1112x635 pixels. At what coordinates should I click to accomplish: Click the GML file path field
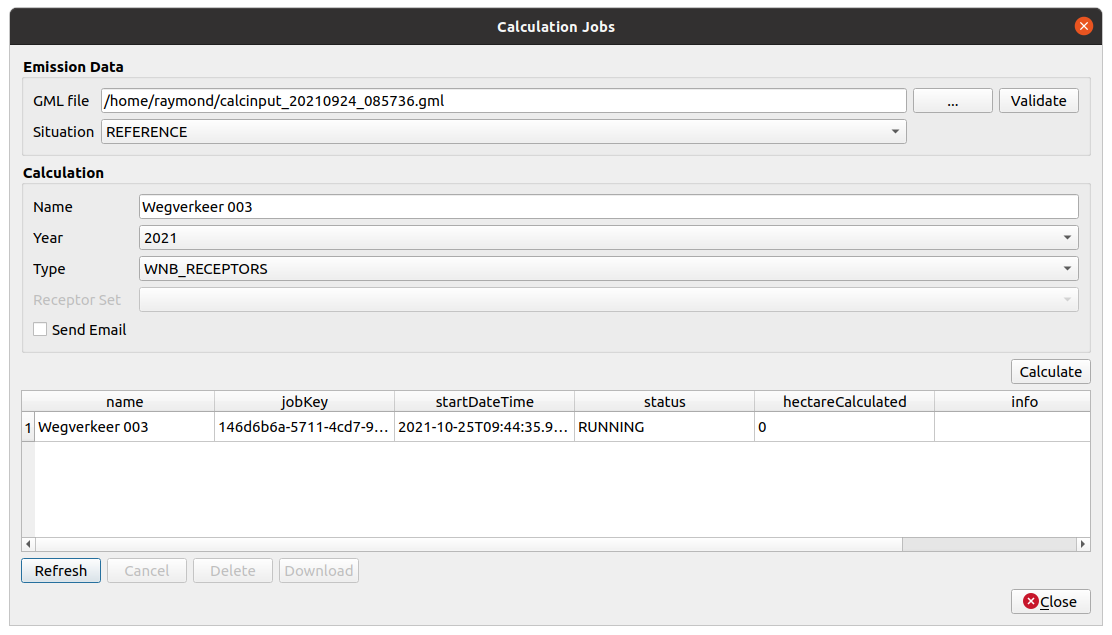click(503, 100)
